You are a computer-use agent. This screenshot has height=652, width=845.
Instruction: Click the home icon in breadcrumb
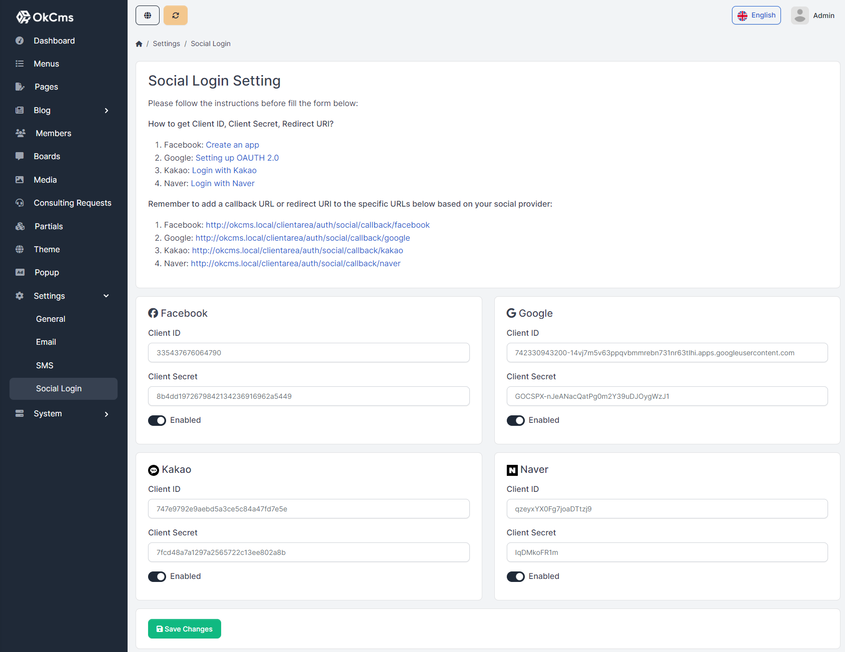pyautogui.click(x=139, y=44)
